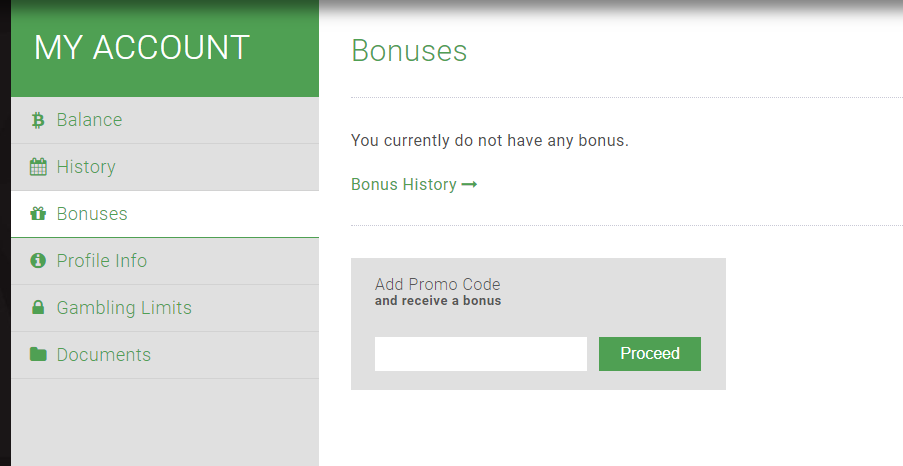The width and height of the screenshot is (903, 466).
Task: Open the Documents section
Action: 165,355
